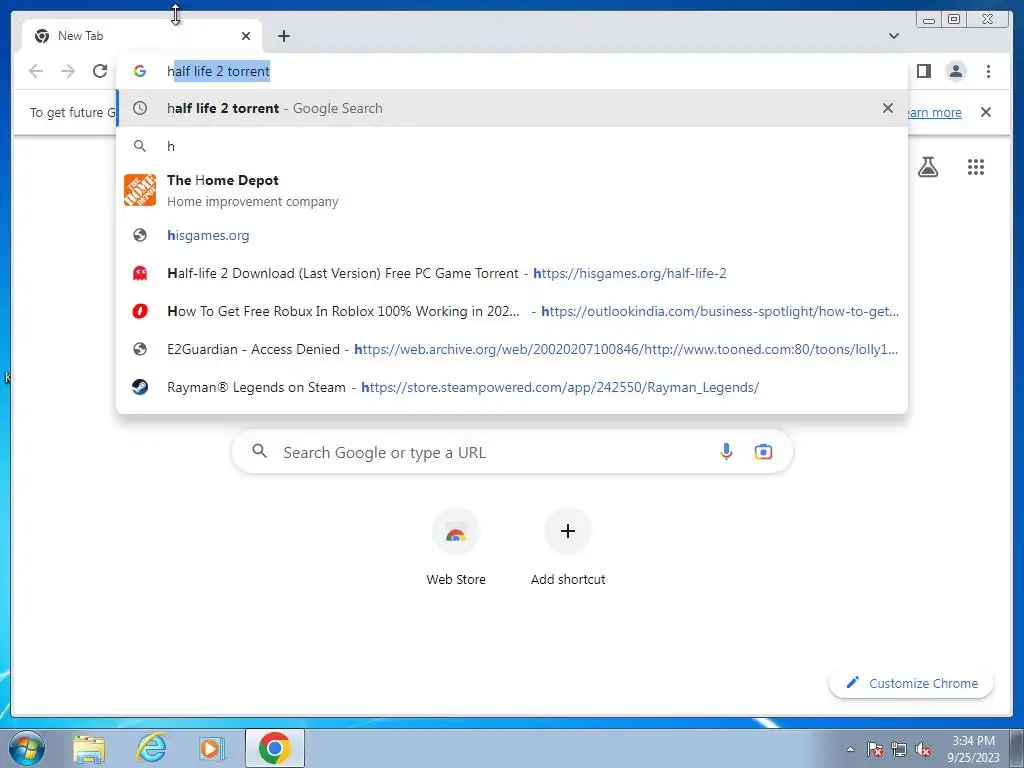Reload the page with the refresh icon

100,71
